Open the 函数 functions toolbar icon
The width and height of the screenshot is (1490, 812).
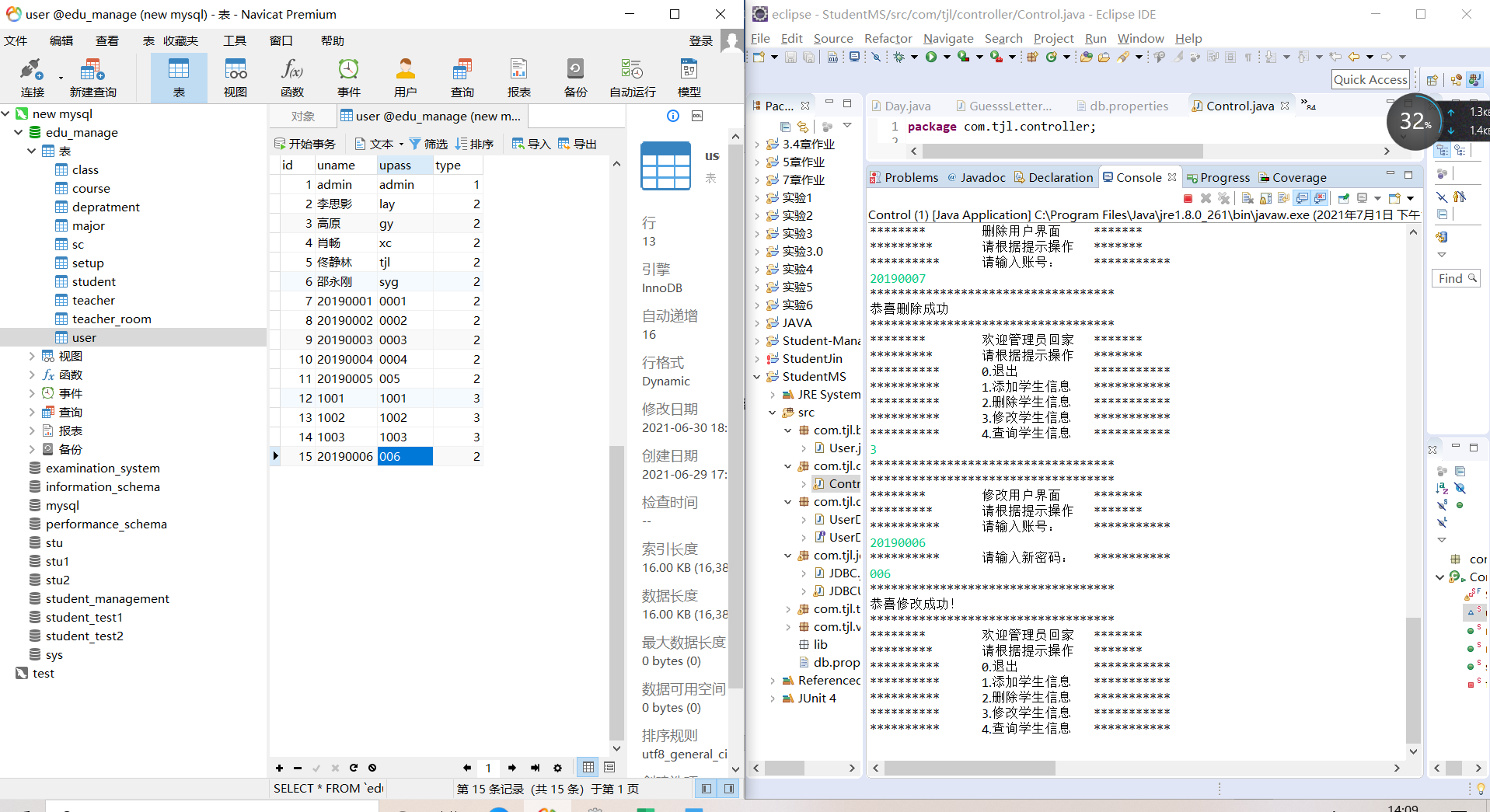point(292,78)
